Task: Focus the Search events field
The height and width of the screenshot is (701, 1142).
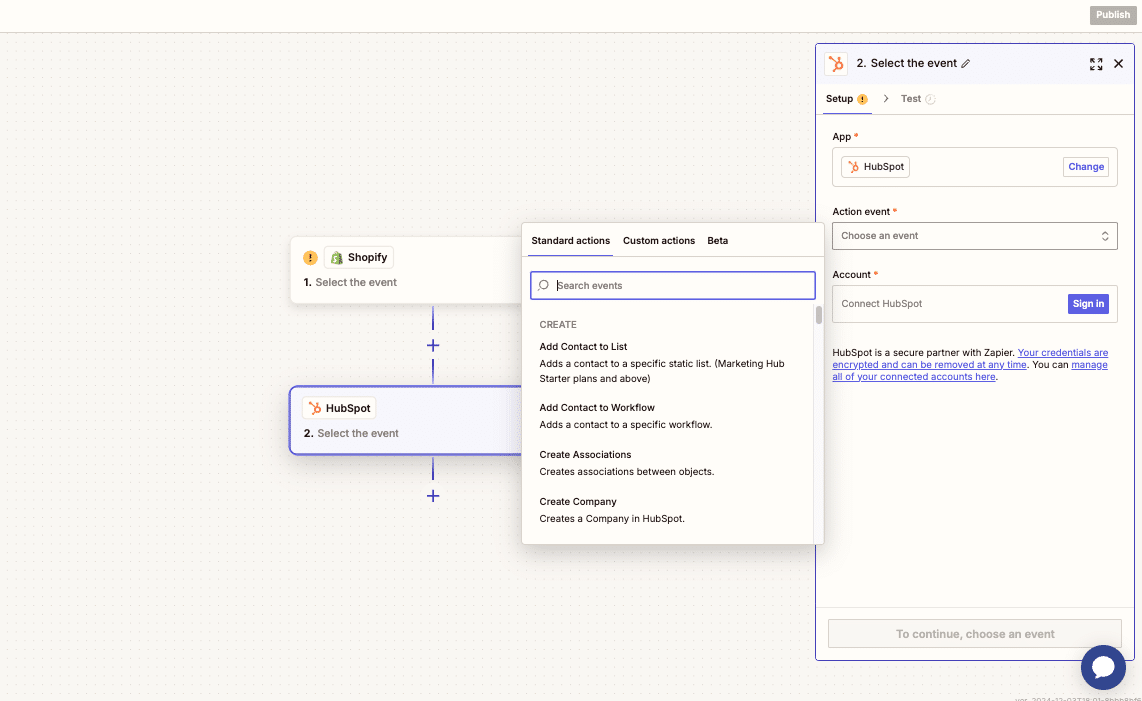Action: pyautogui.click(x=672, y=286)
